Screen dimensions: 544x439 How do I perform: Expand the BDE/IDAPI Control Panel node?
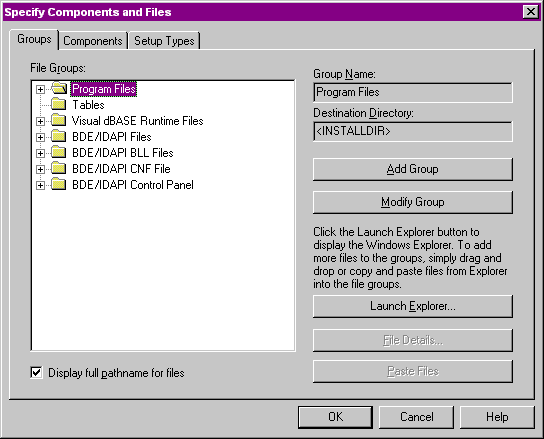coord(40,185)
